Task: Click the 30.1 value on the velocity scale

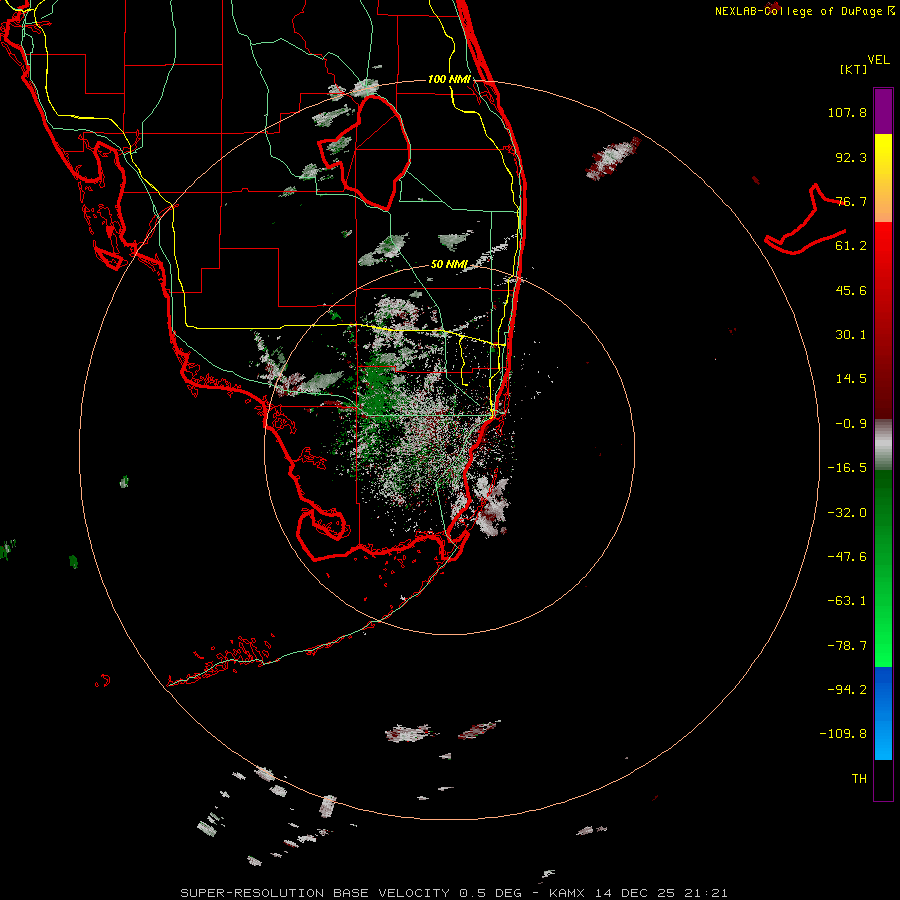Action: (851, 335)
